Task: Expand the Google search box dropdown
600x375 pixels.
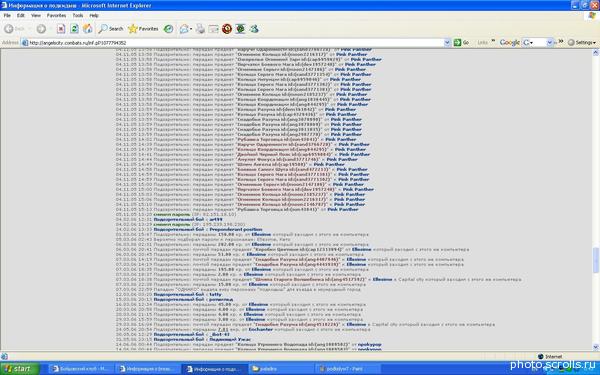Action: tap(549, 43)
